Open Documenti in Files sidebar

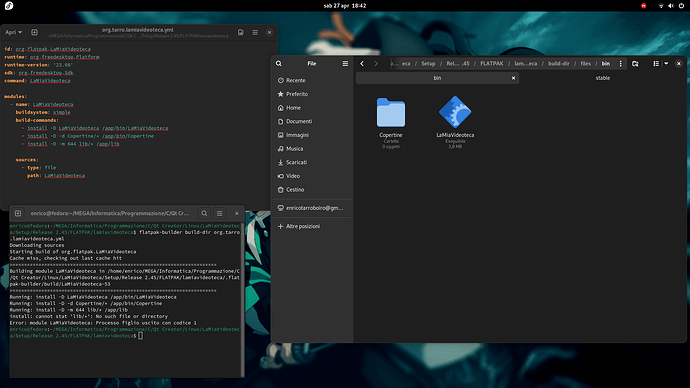312,121
